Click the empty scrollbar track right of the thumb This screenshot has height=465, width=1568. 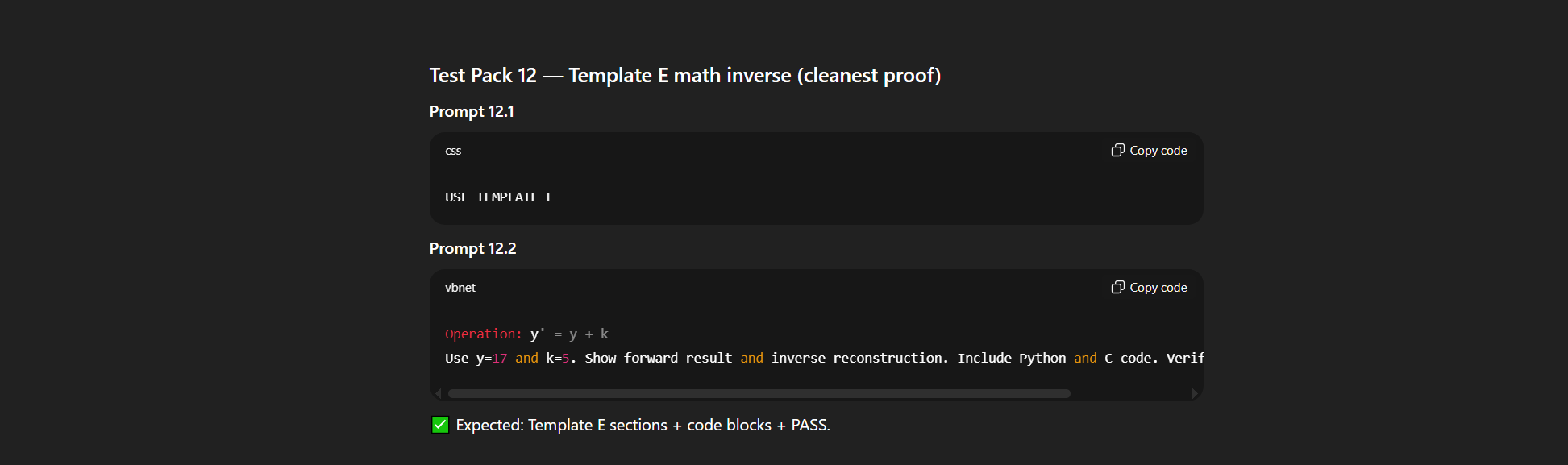(1129, 394)
